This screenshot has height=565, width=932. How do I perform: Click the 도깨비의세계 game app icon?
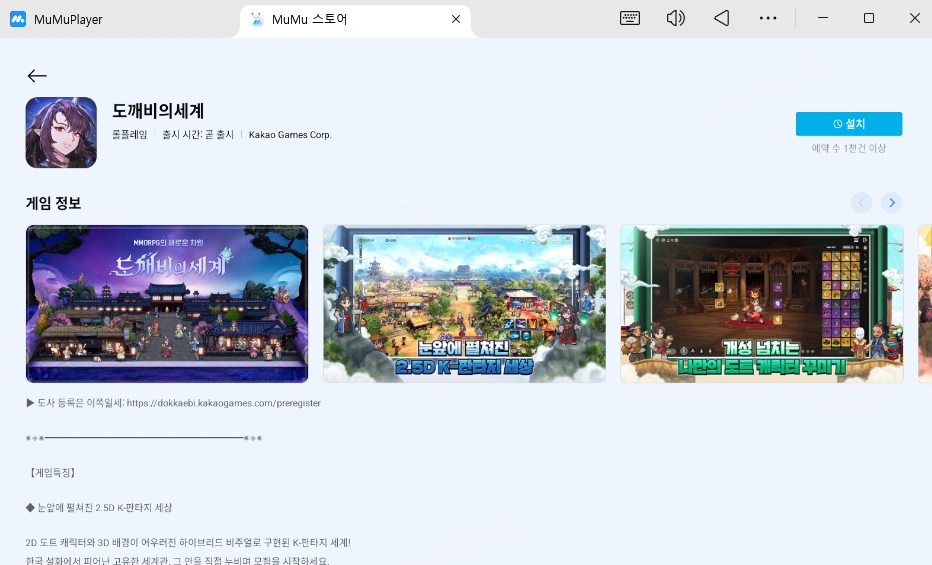61,132
